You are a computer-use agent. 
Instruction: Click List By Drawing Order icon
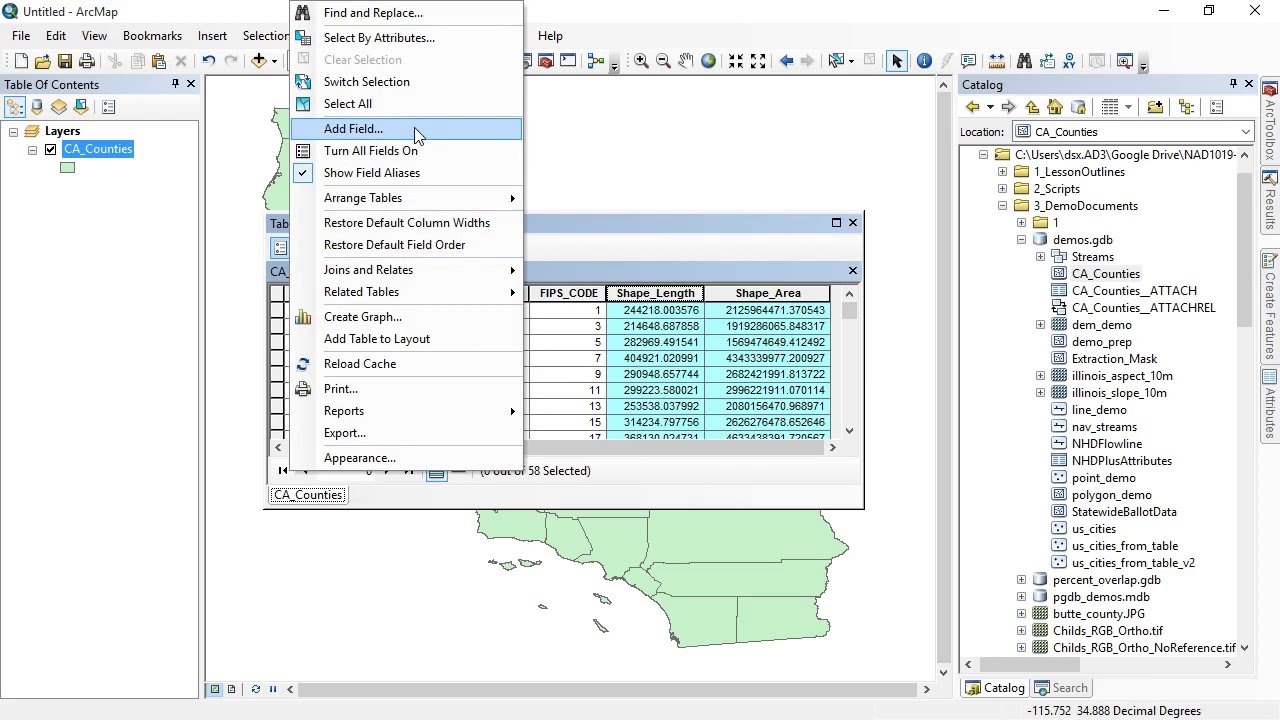(16, 107)
